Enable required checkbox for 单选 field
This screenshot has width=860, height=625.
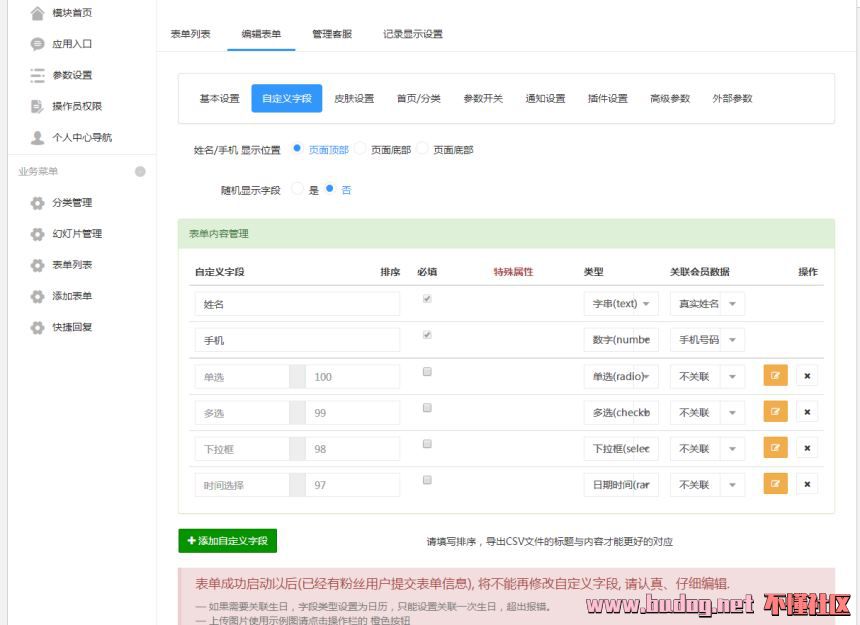pos(427,372)
